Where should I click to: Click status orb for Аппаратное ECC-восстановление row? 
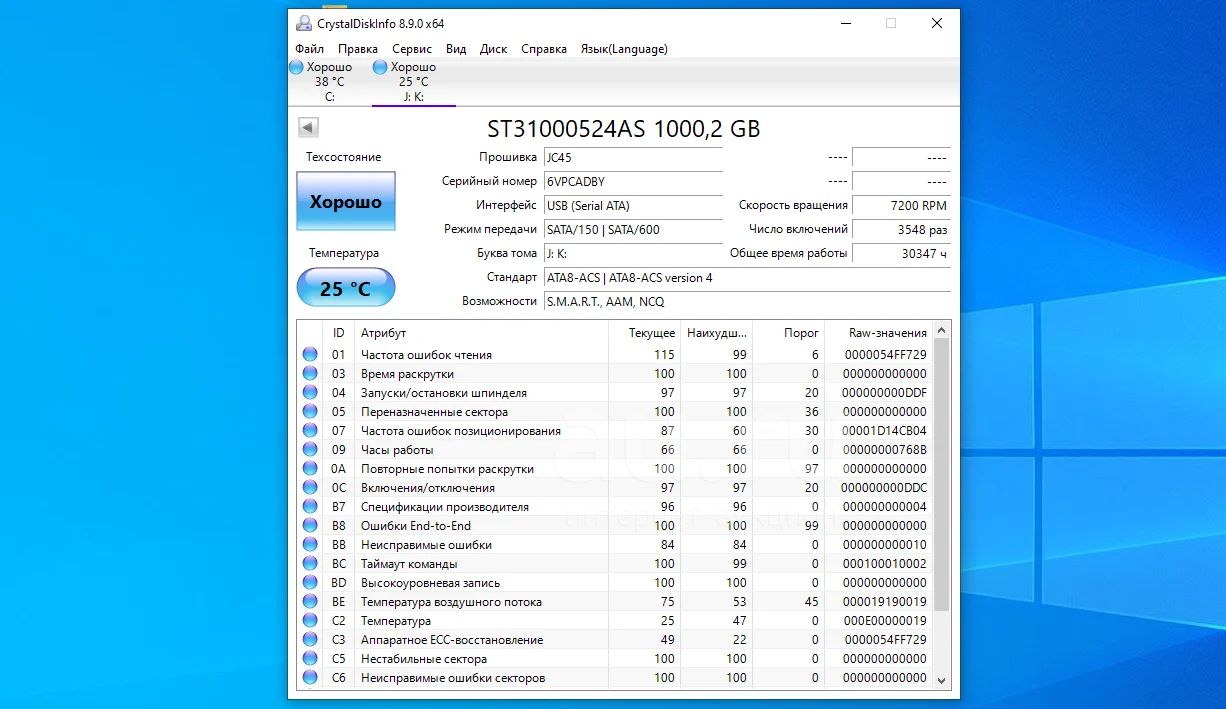tap(310, 640)
